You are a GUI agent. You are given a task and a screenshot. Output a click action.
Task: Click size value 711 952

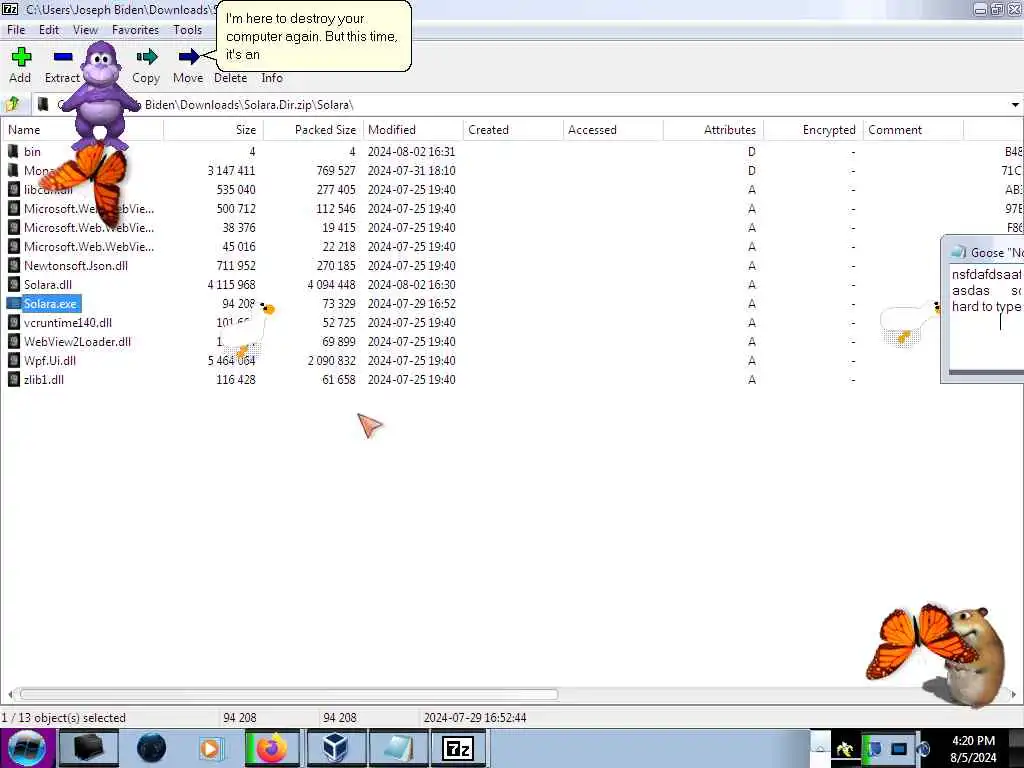(x=236, y=266)
